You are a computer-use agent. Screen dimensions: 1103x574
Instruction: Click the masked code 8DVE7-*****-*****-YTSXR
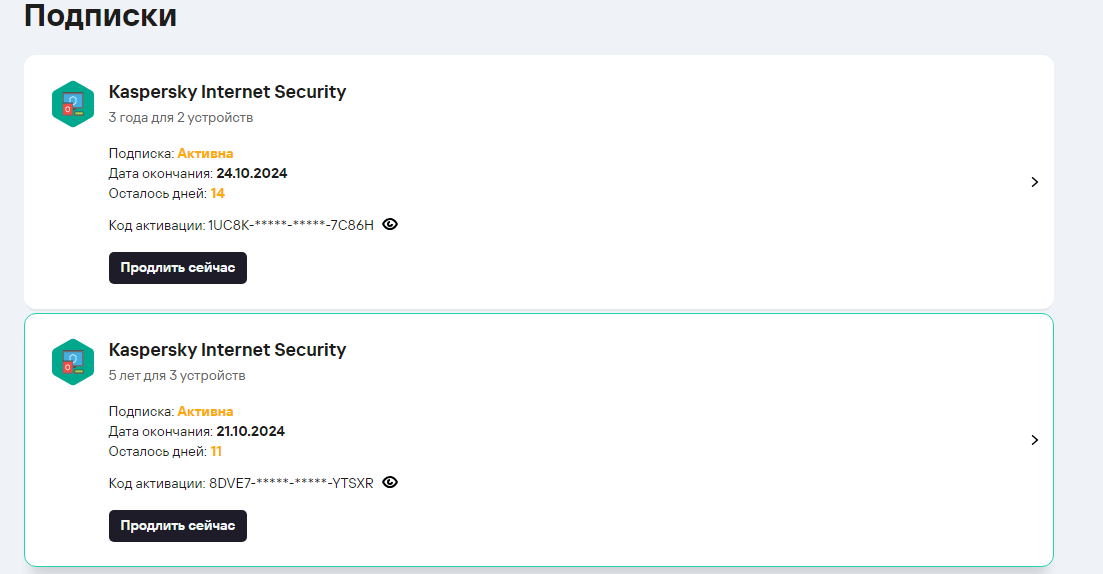[x=291, y=483]
